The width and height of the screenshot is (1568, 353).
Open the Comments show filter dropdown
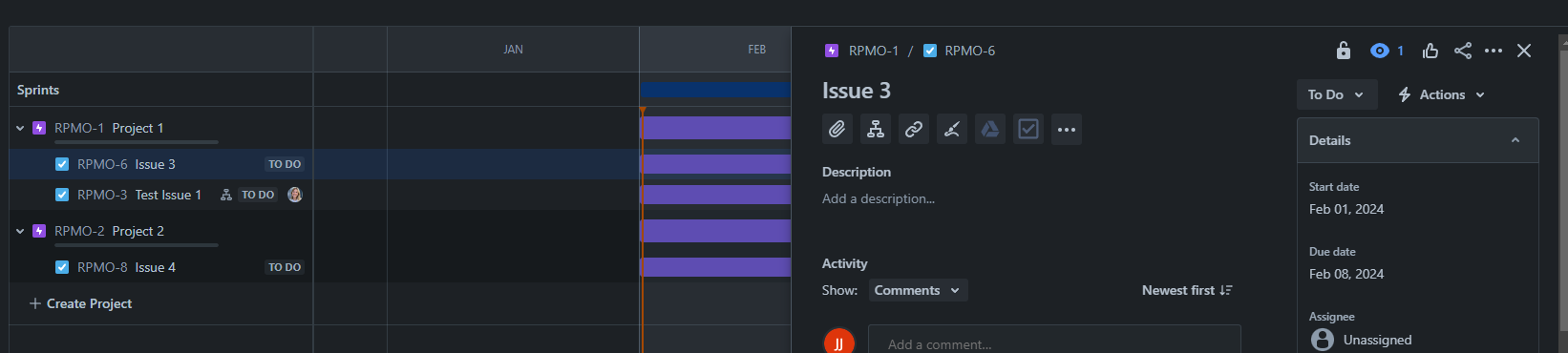point(918,290)
